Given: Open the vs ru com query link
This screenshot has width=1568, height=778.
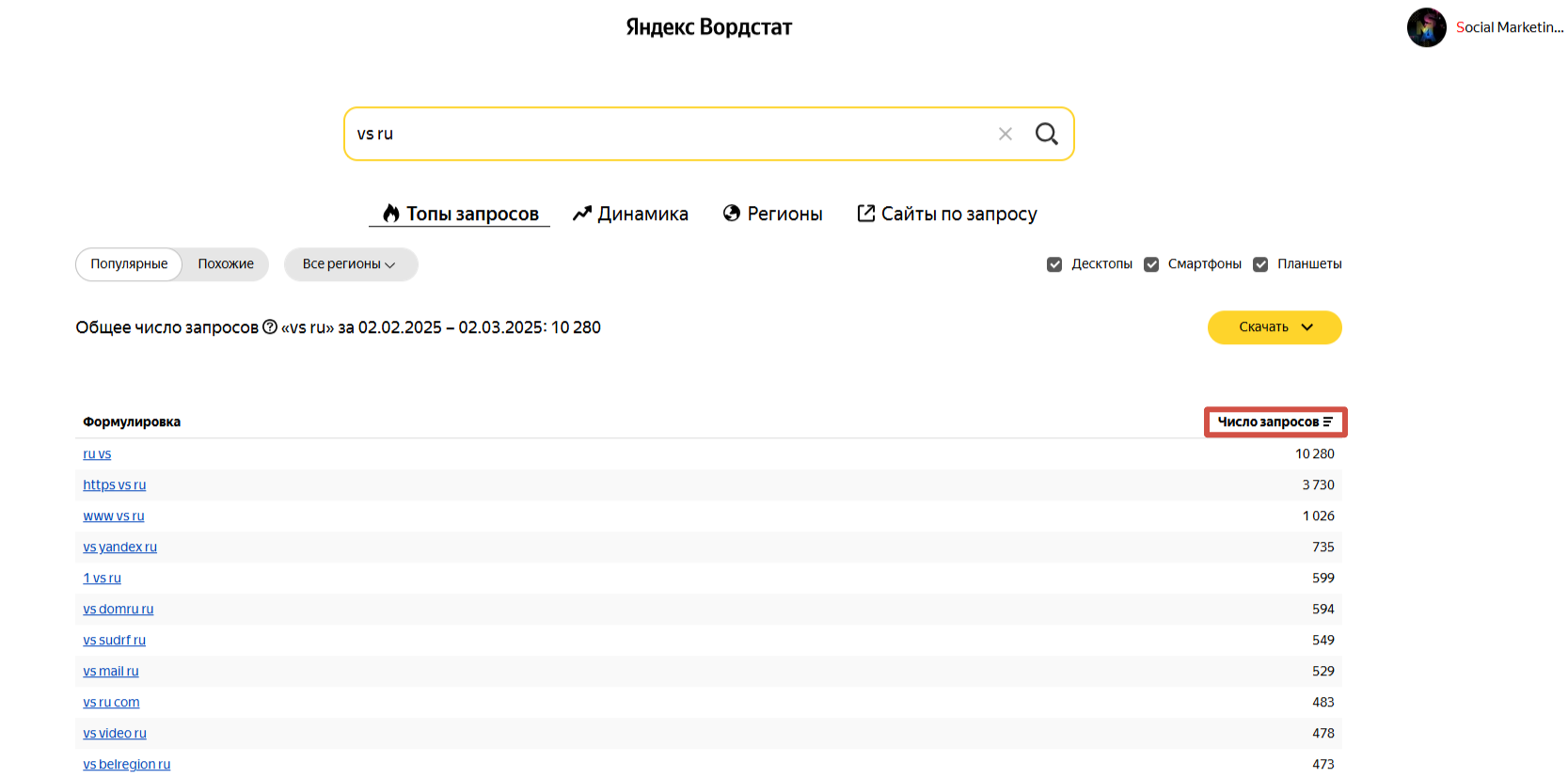Looking at the screenshot, I should tap(111, 702).
